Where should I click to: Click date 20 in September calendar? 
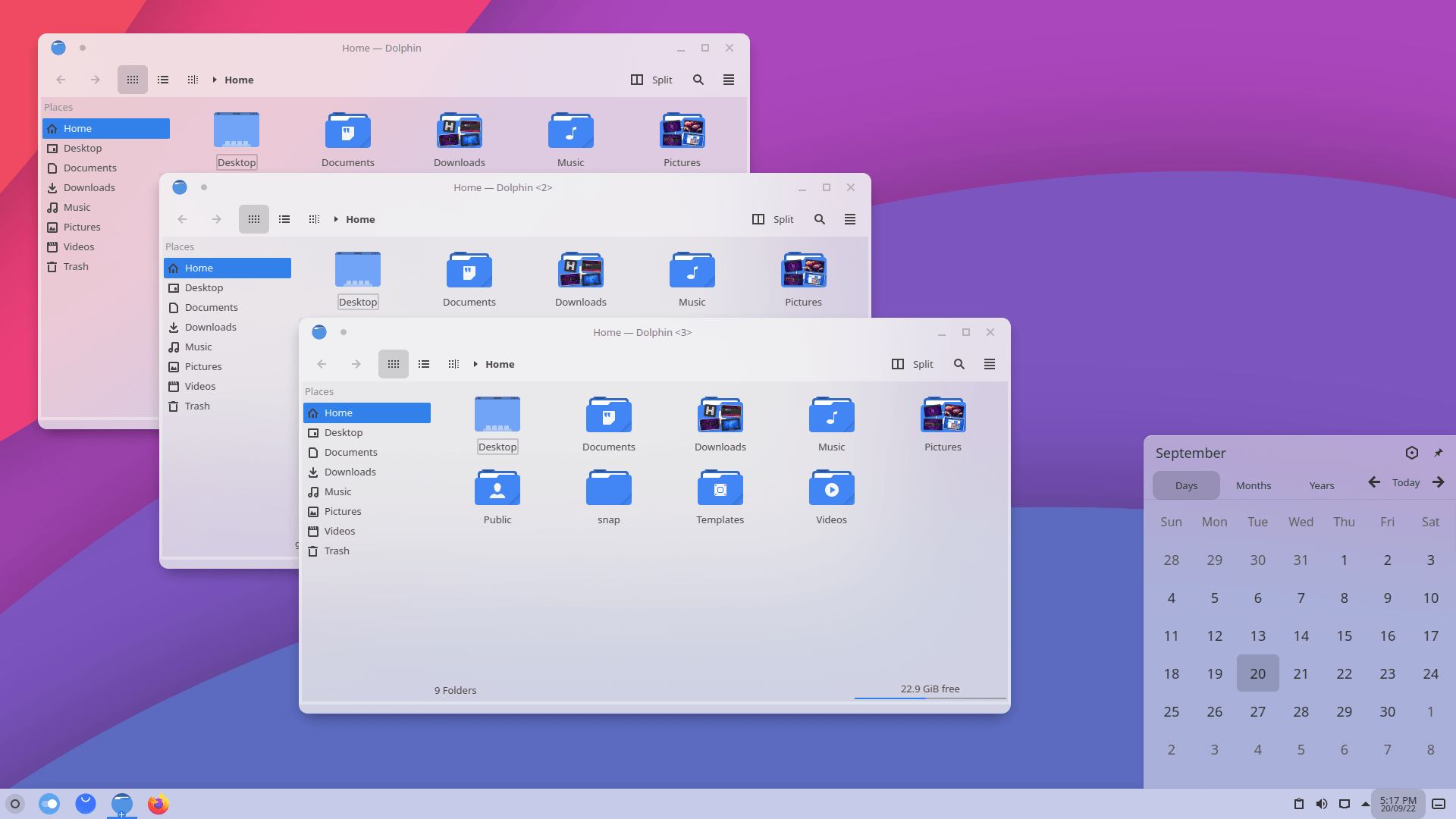[1258, 673]
